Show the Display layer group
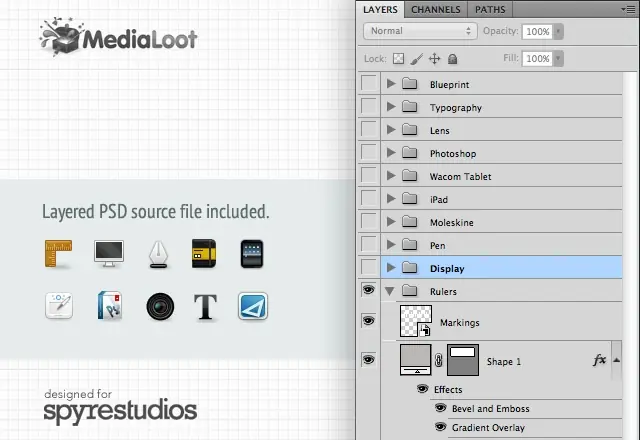The height and width of the screenshot is (440, 640). tap(369, 267)
